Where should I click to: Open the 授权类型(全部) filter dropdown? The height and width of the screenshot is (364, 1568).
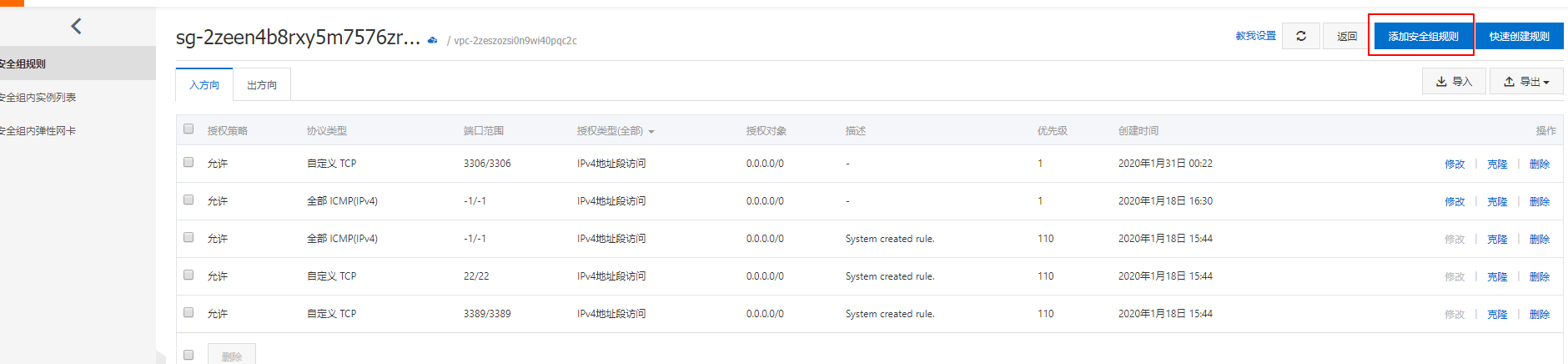(616, 131)
